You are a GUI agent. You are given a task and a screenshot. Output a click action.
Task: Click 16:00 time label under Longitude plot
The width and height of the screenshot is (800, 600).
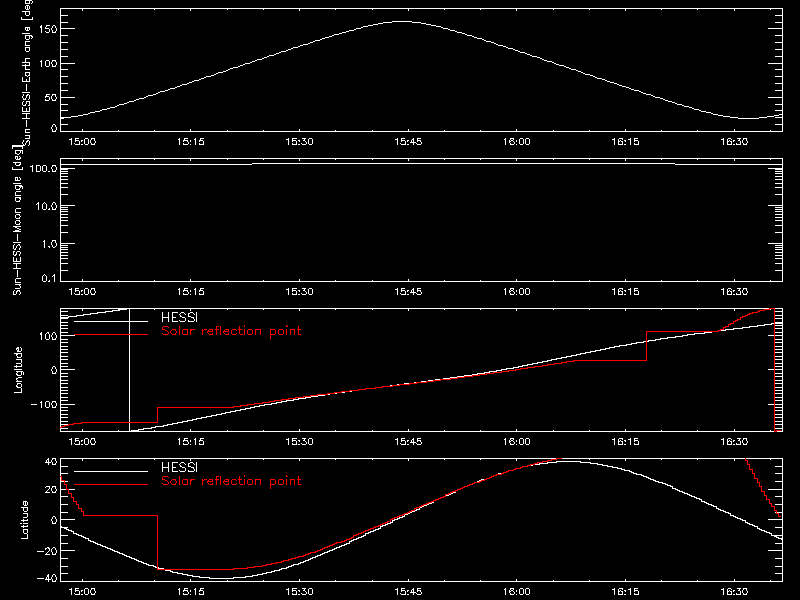pyautogui.click(x=517, y=441)
